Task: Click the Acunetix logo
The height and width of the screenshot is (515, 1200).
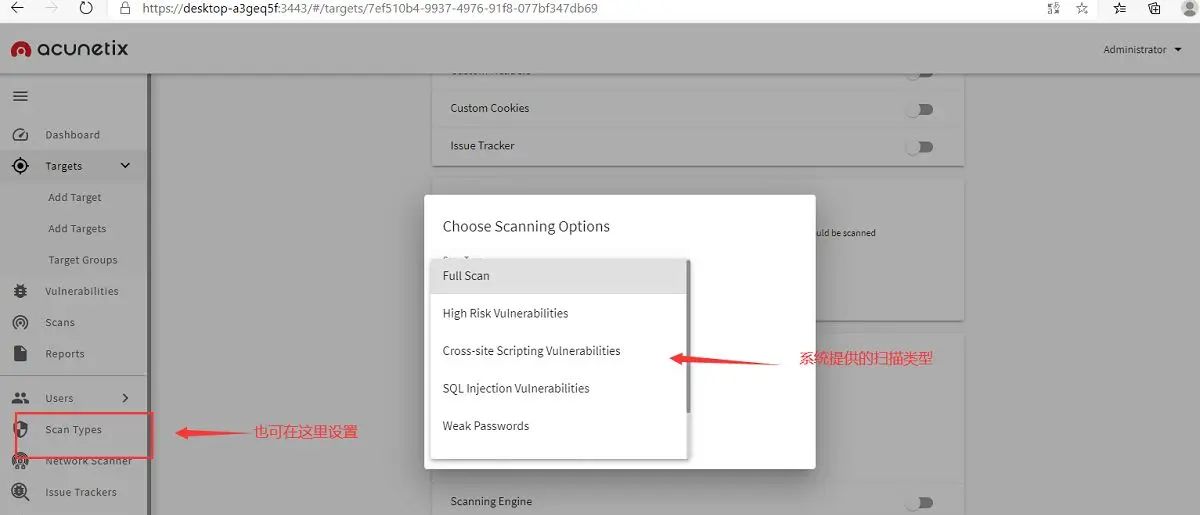Action: [70, 49]
